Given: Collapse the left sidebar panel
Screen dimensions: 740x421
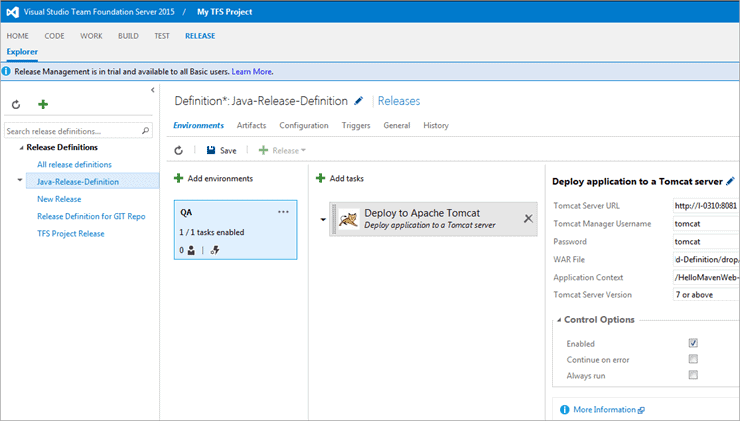Looking at the screenshot, I should pos(152,90).
